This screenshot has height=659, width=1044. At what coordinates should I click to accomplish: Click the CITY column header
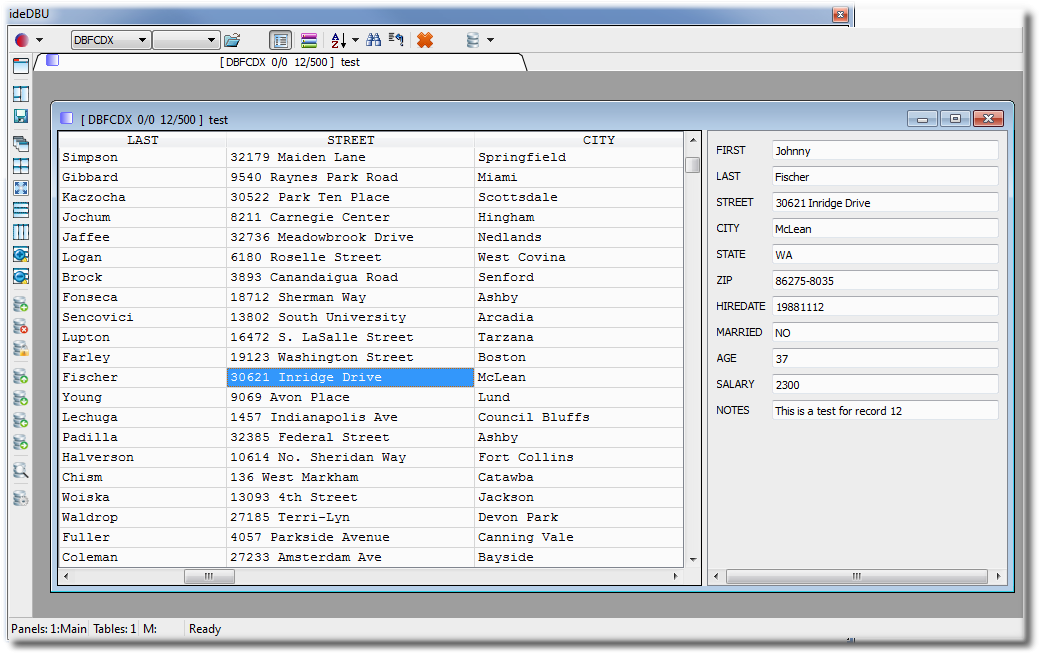click(x=598, y=140)
